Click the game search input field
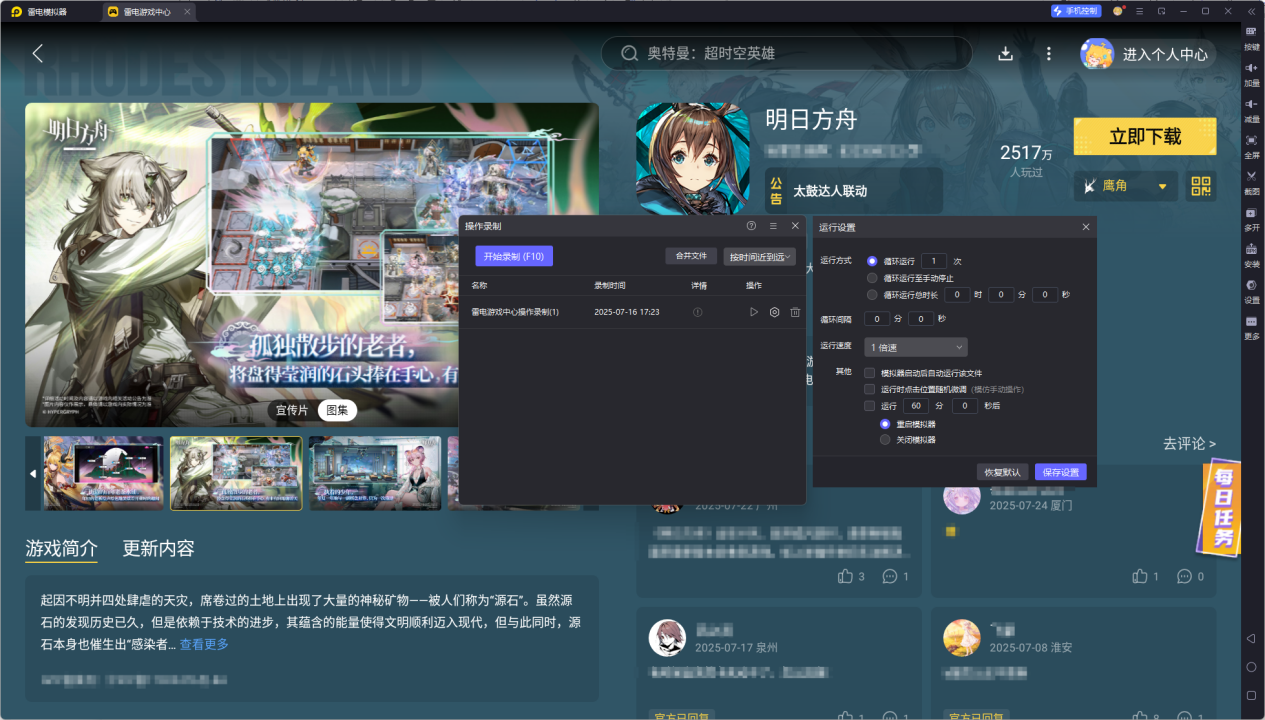This screenshot has width=1265, height=720. click(x=785, y=54)
